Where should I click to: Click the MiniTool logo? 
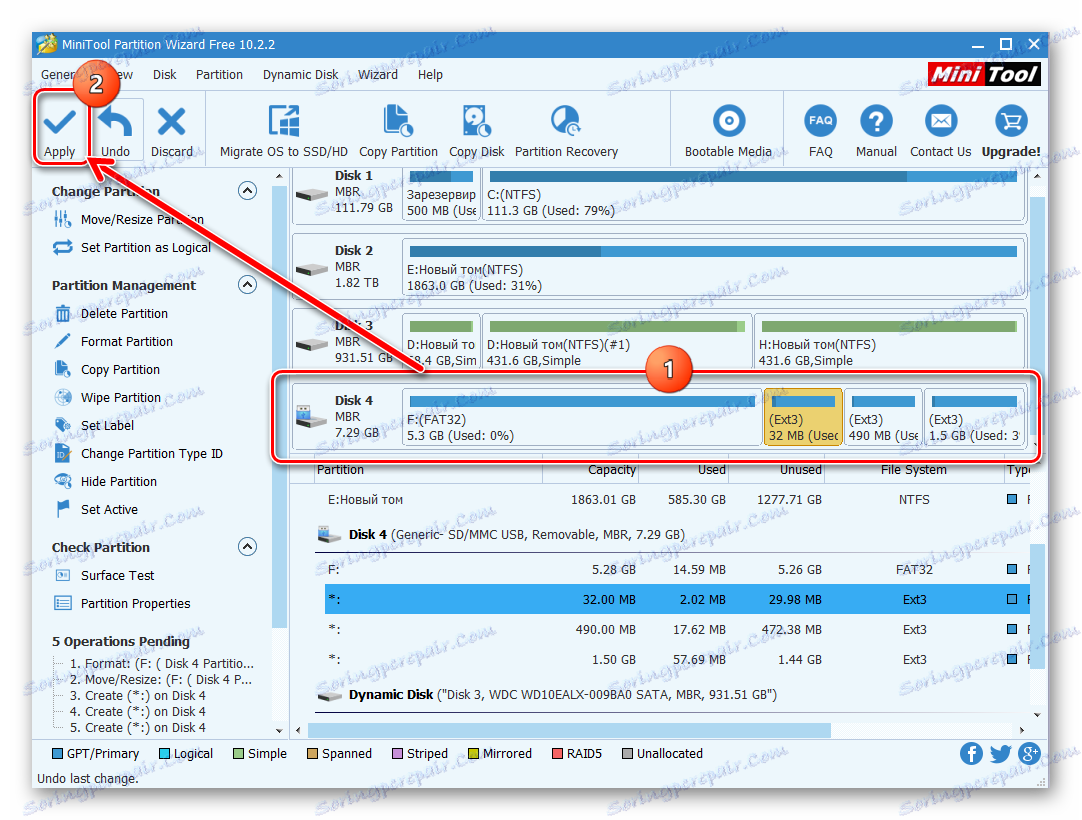[984, 75]
